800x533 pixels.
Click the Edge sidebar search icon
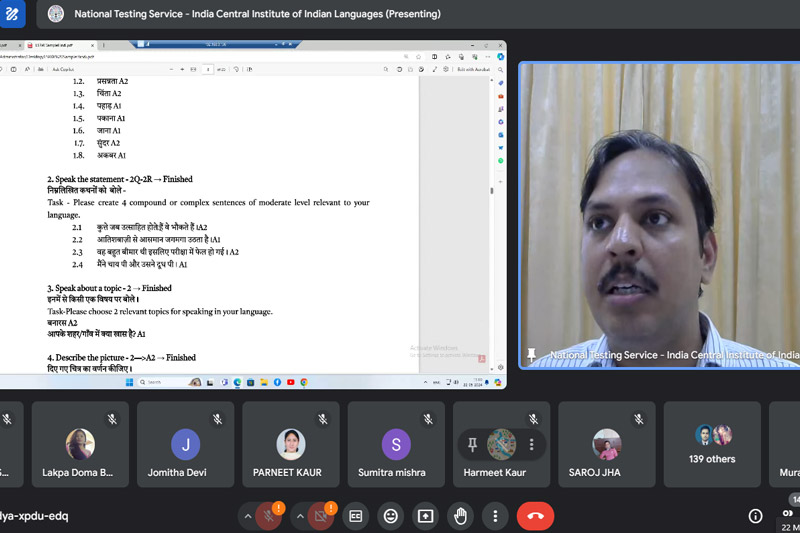pos(501,69)
